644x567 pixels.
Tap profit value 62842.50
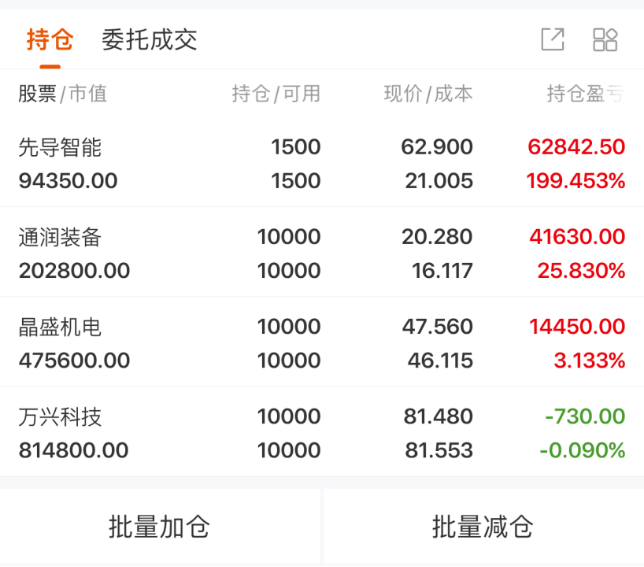coord(576,147)
